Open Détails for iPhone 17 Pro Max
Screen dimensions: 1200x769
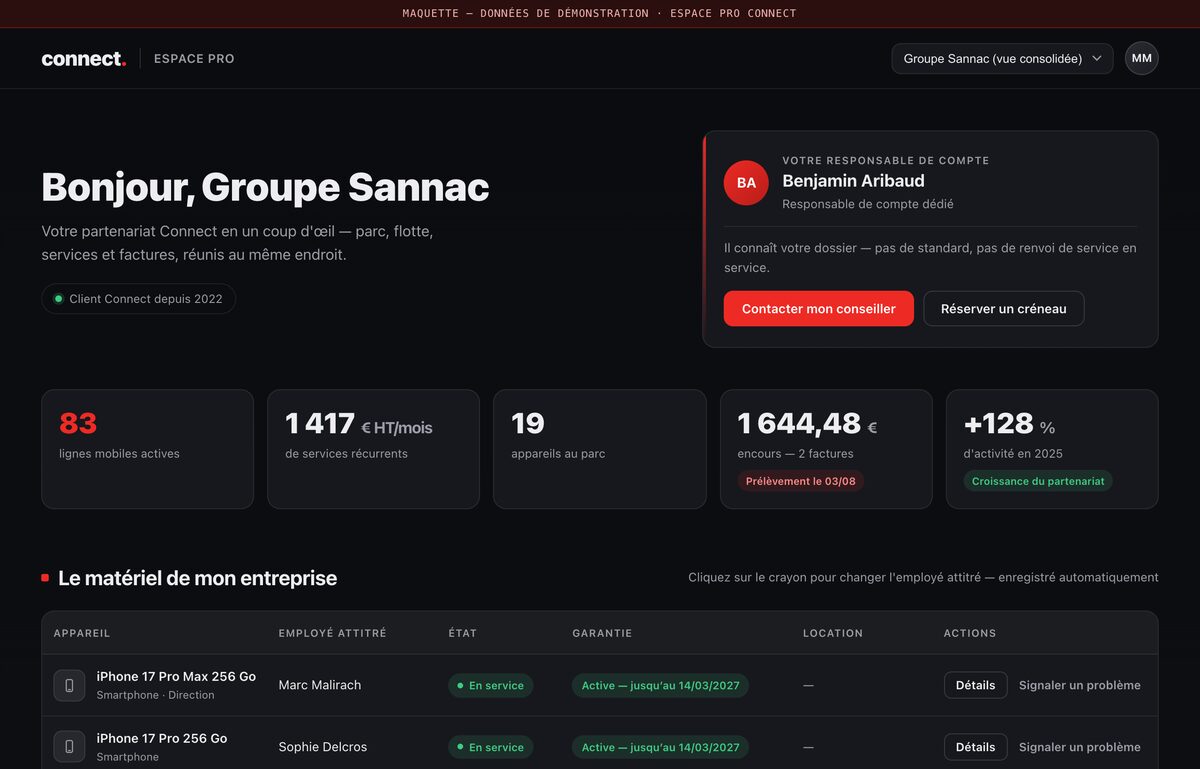tap(975, 685)
